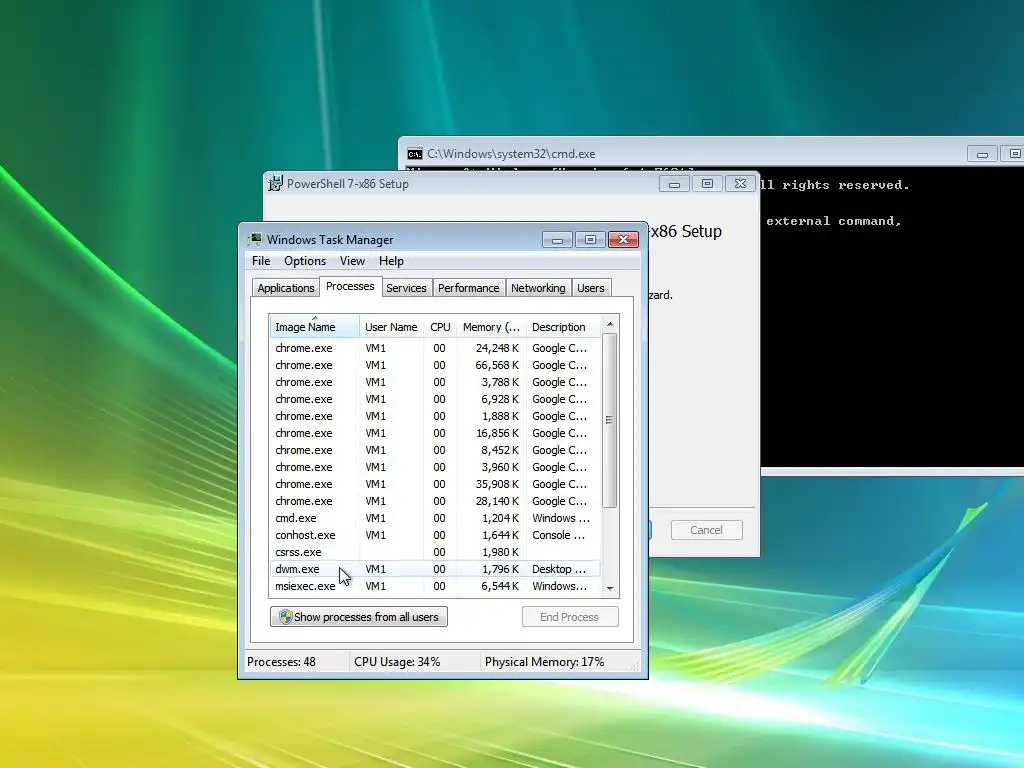Click the process list scroll down arrow
Viewport: 1024px width, 768px height.
[610, 588]
